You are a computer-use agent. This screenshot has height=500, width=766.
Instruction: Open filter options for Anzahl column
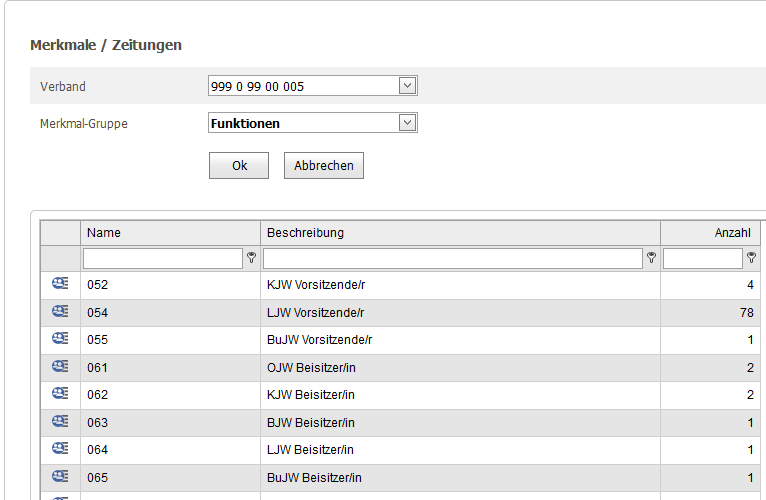tap(751, 258)
